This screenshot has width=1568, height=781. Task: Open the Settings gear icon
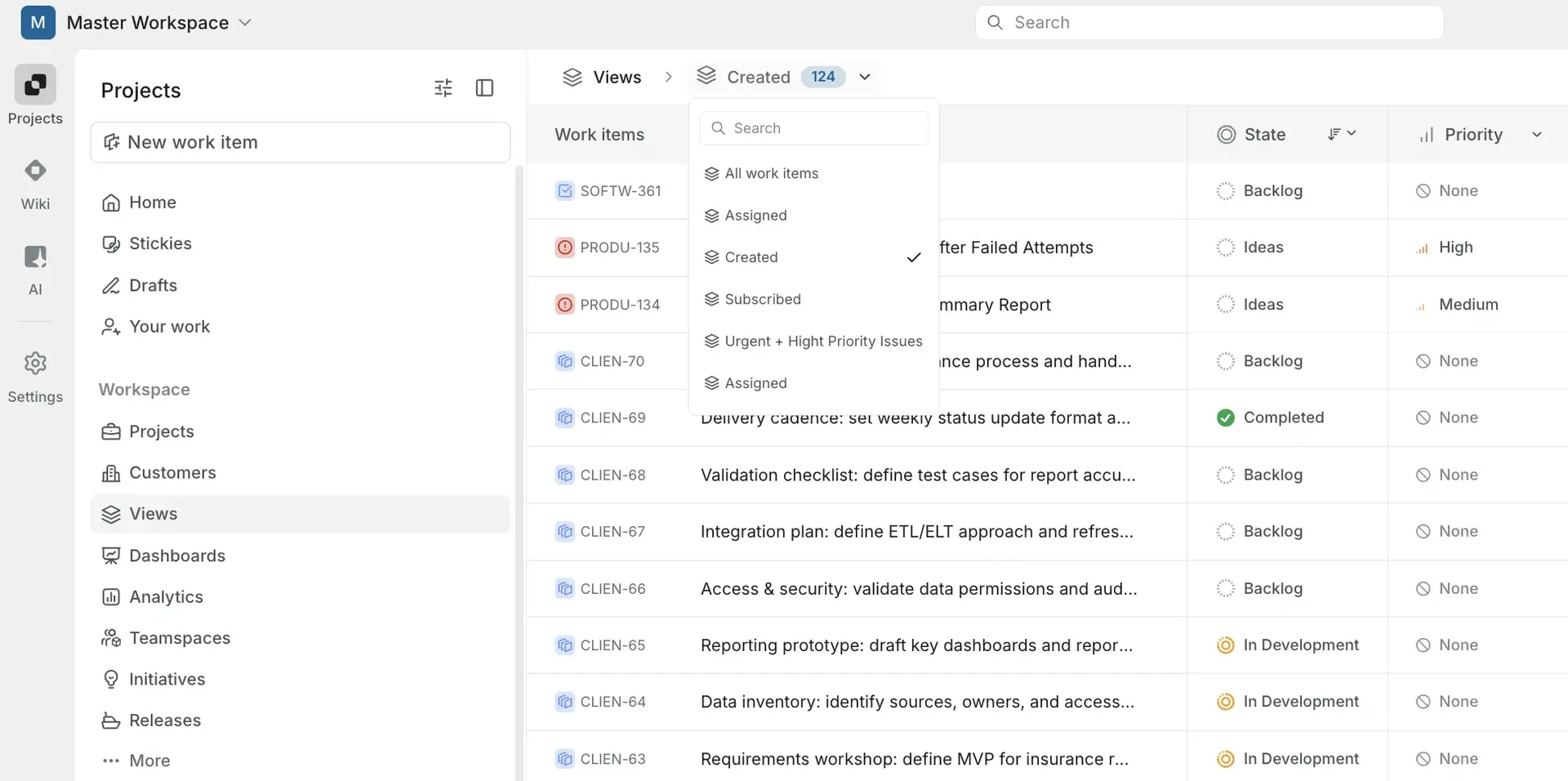35,363
